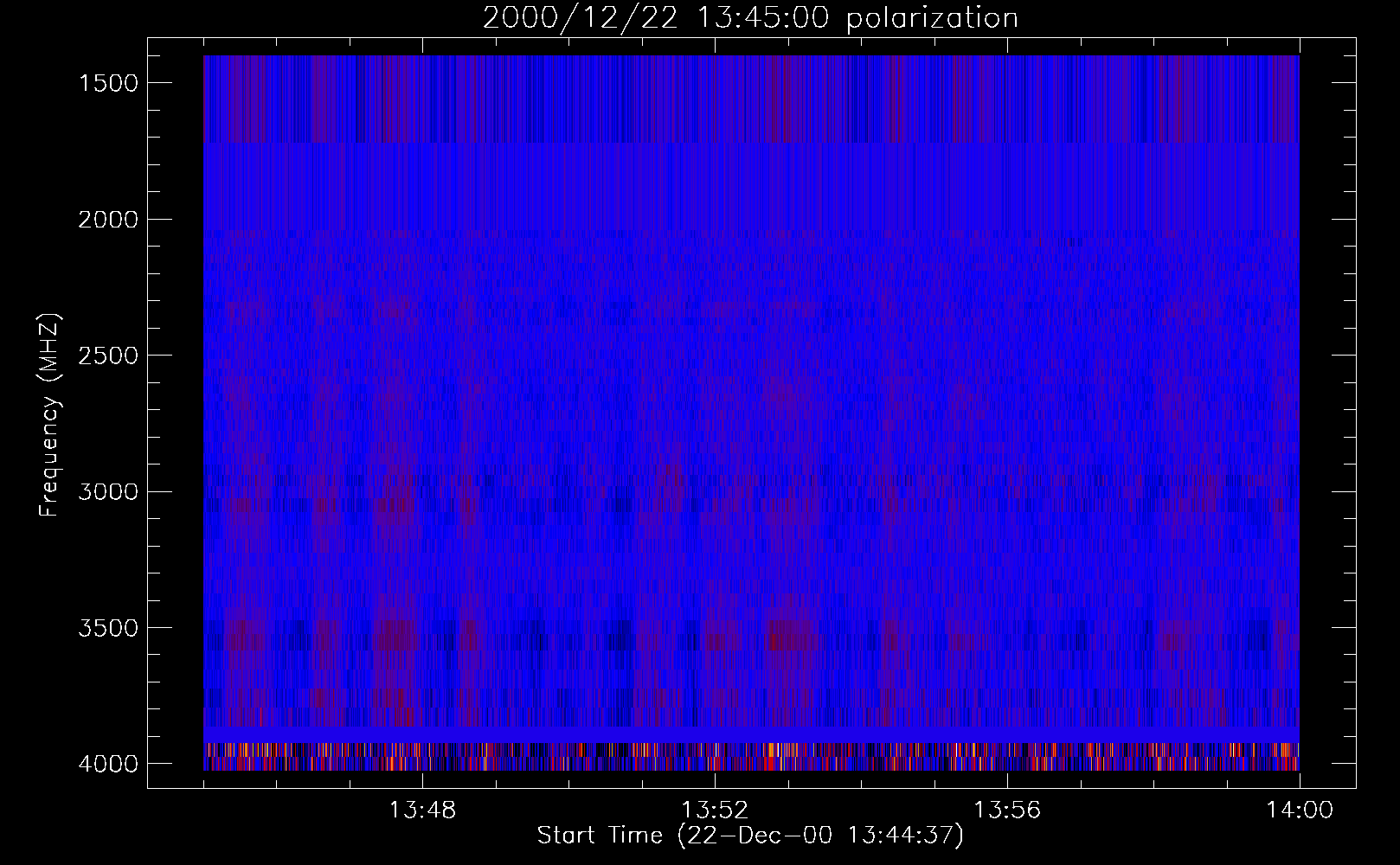Screen dimensions: 1400x865
Task: Click the 13:48 time tick label
Action: pyautogui.click(x=422, y=811)
